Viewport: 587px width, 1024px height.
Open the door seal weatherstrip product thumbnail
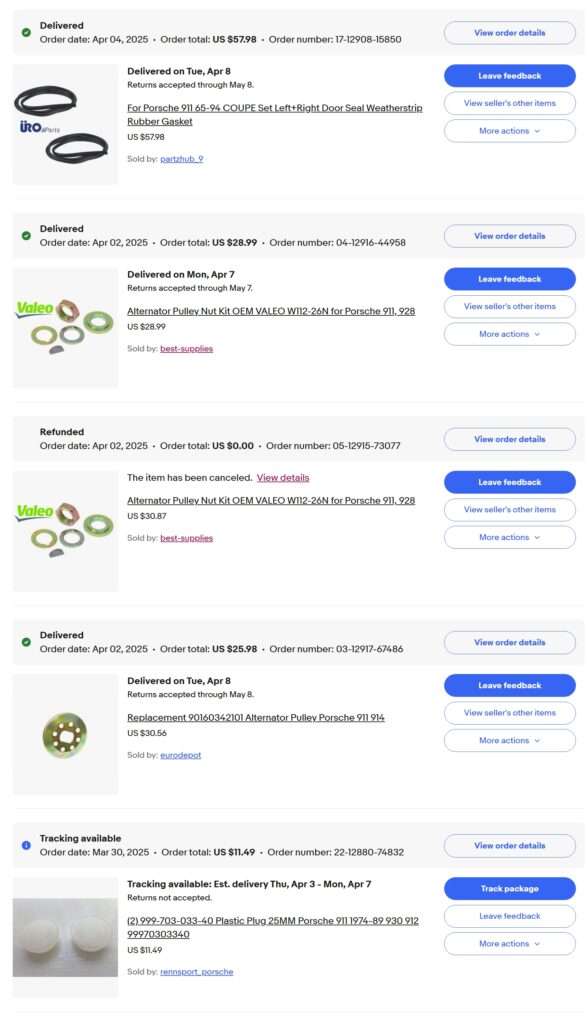coord(65,125)
